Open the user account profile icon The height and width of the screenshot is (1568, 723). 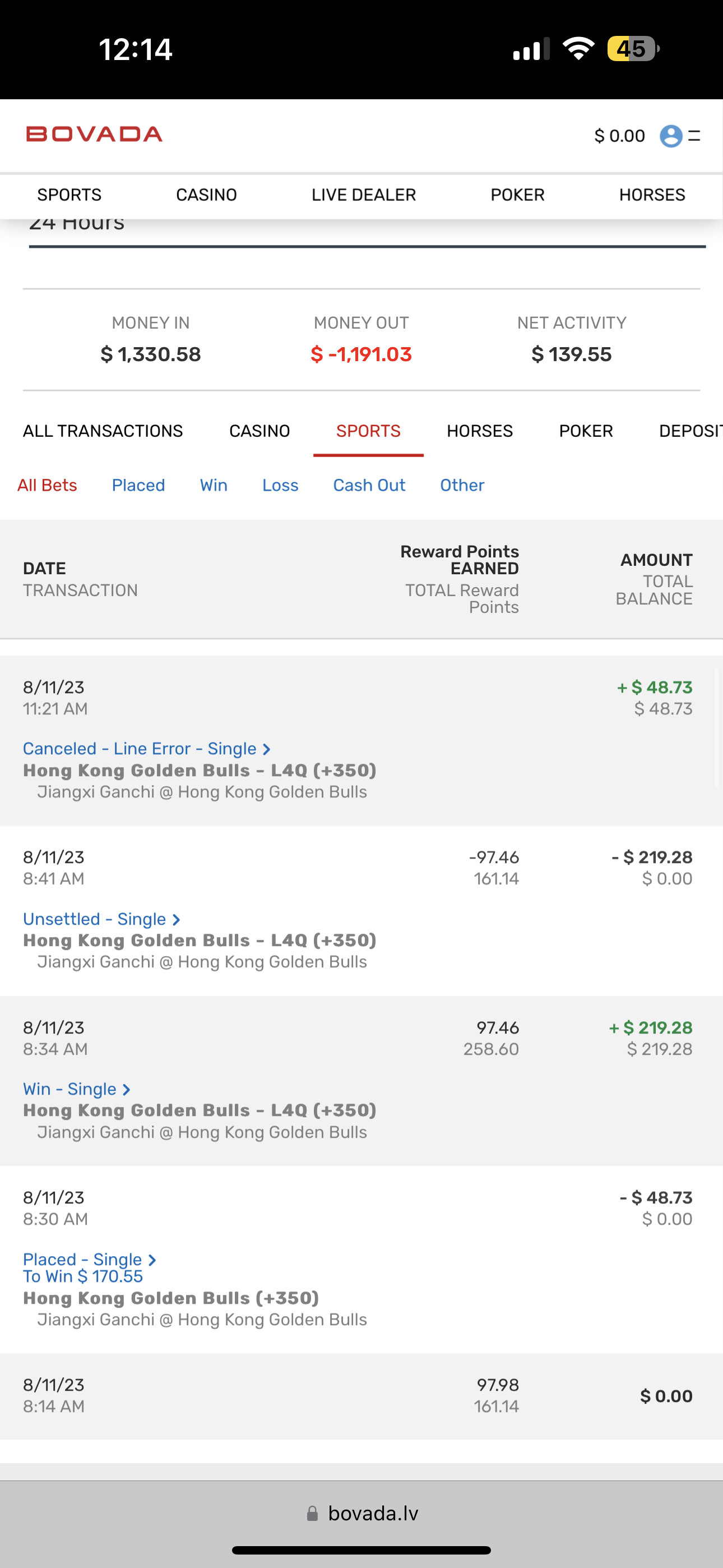671,136
